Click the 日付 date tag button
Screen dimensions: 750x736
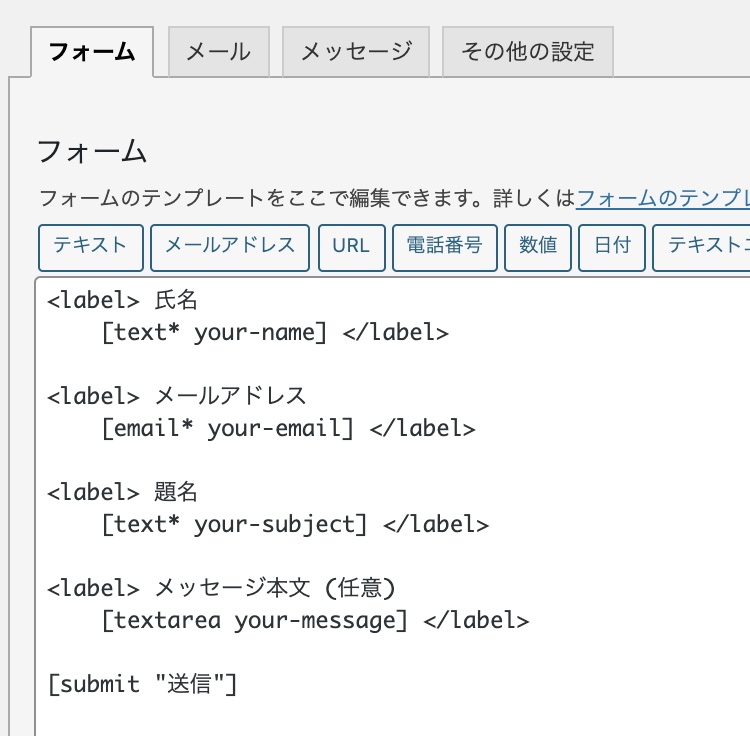[612, 247]
